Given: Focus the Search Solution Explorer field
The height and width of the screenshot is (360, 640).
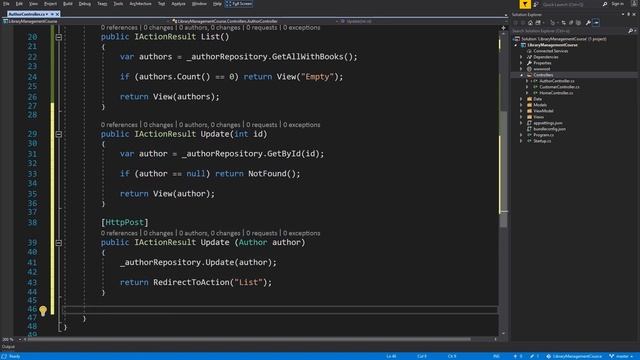Looking at the screenshot, I should coord(569,31).
